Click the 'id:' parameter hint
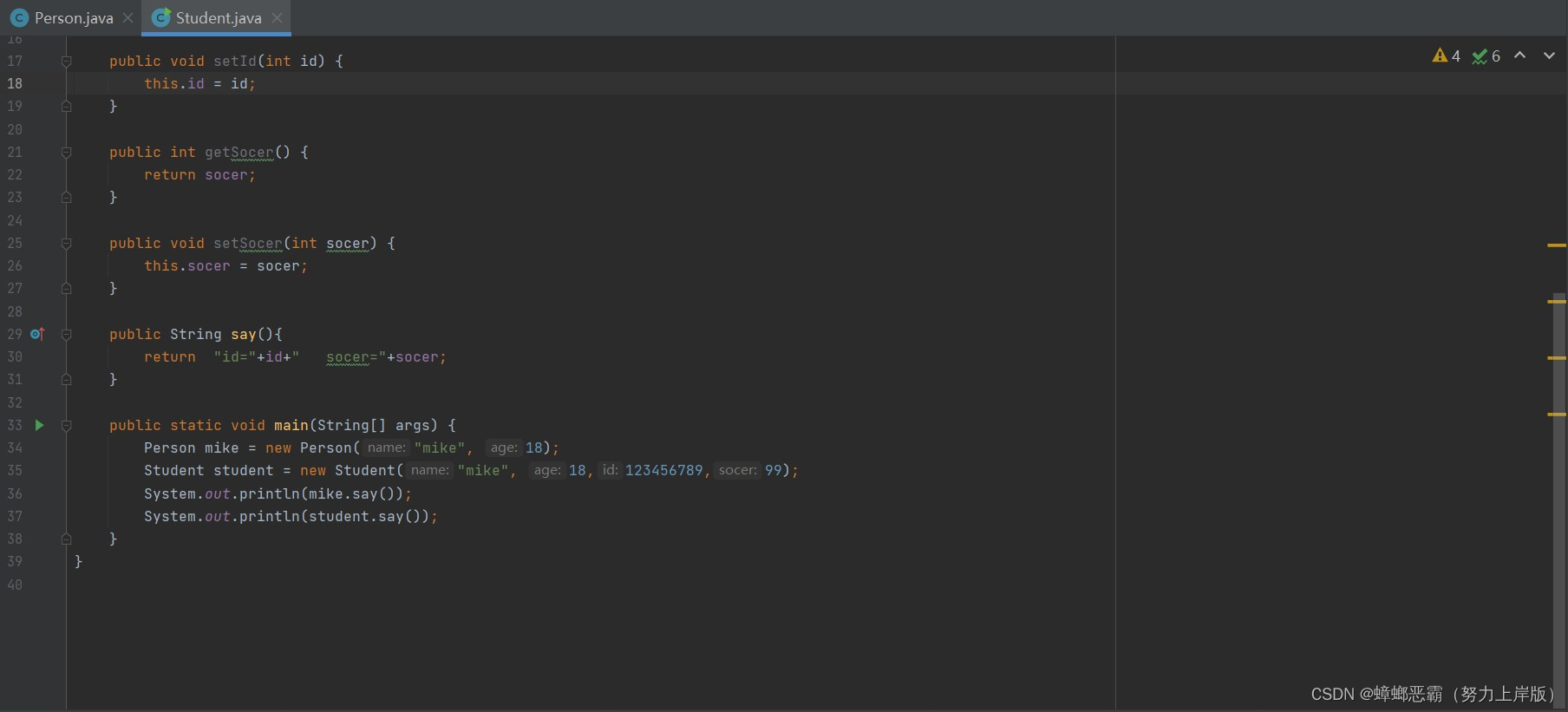 tap(611, 470)
